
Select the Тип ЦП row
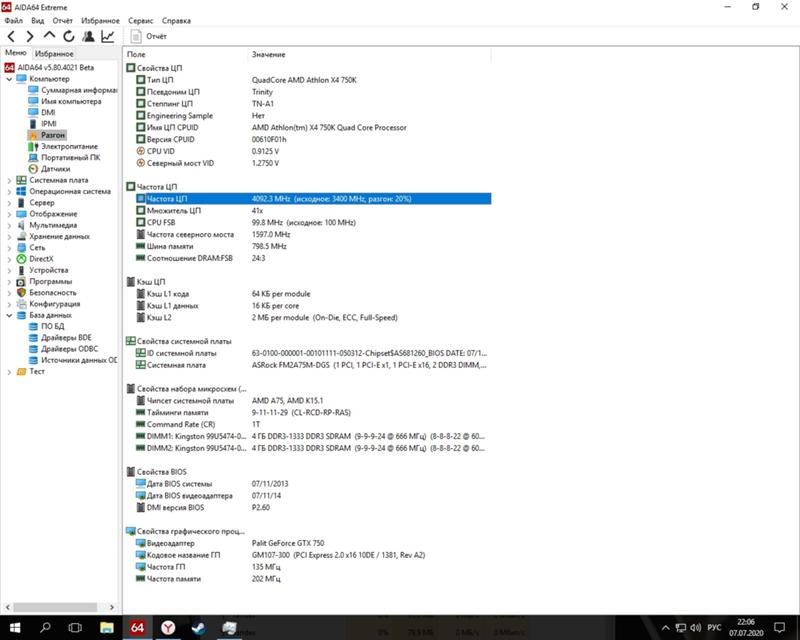coord(308,80)
